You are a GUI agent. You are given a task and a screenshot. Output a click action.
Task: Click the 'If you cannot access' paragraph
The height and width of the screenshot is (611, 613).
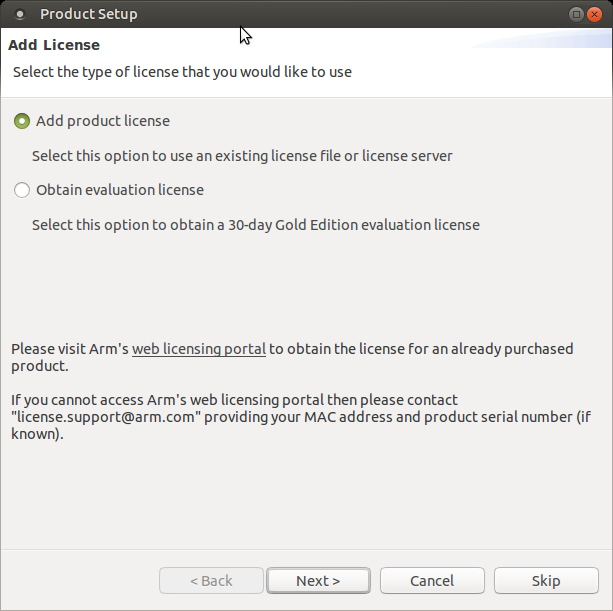point(234,400)
